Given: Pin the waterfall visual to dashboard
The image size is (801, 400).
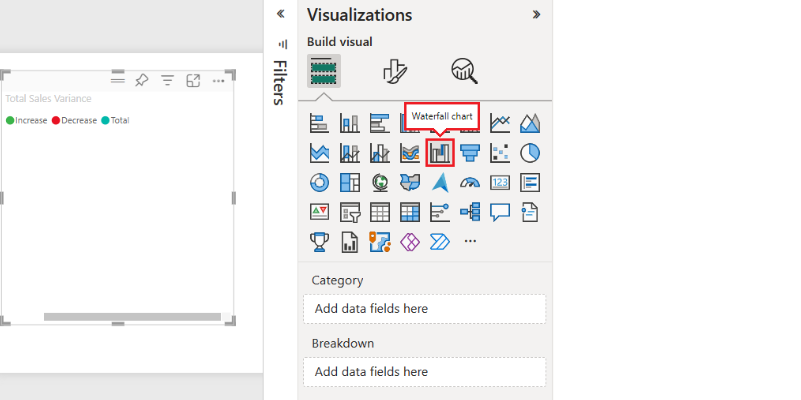Looking at the screenshot, I should coord(142,80).
